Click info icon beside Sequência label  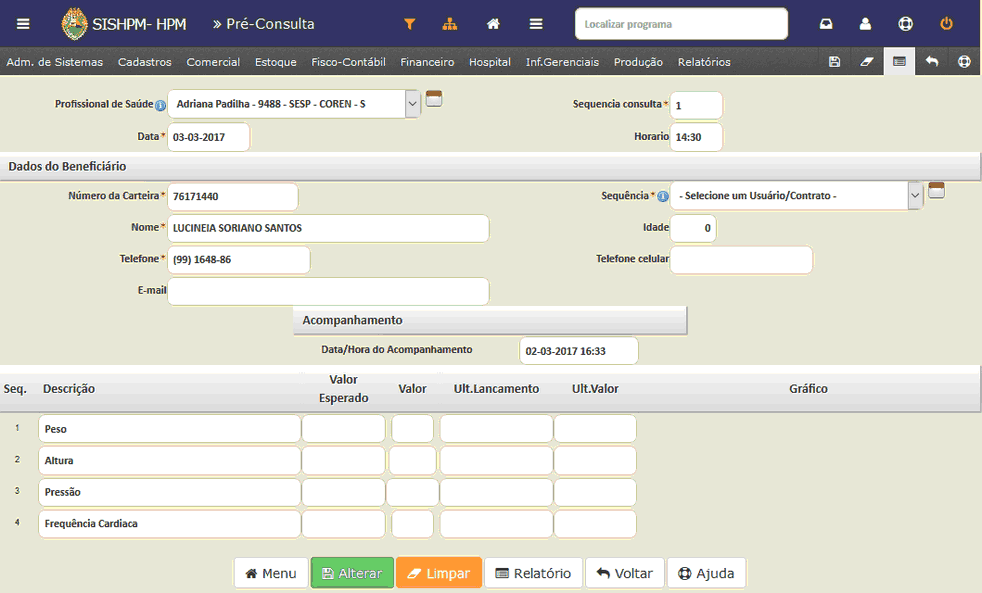(x=663, y=197)
